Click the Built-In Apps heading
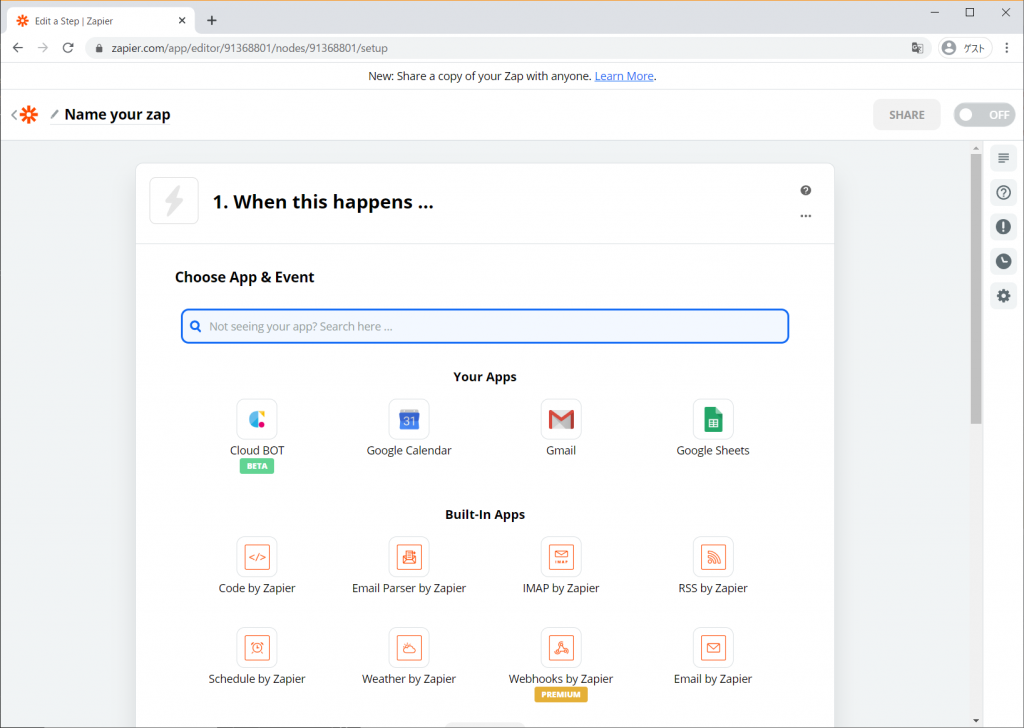This screenshot has height=728, width=1024. (485, 514)
